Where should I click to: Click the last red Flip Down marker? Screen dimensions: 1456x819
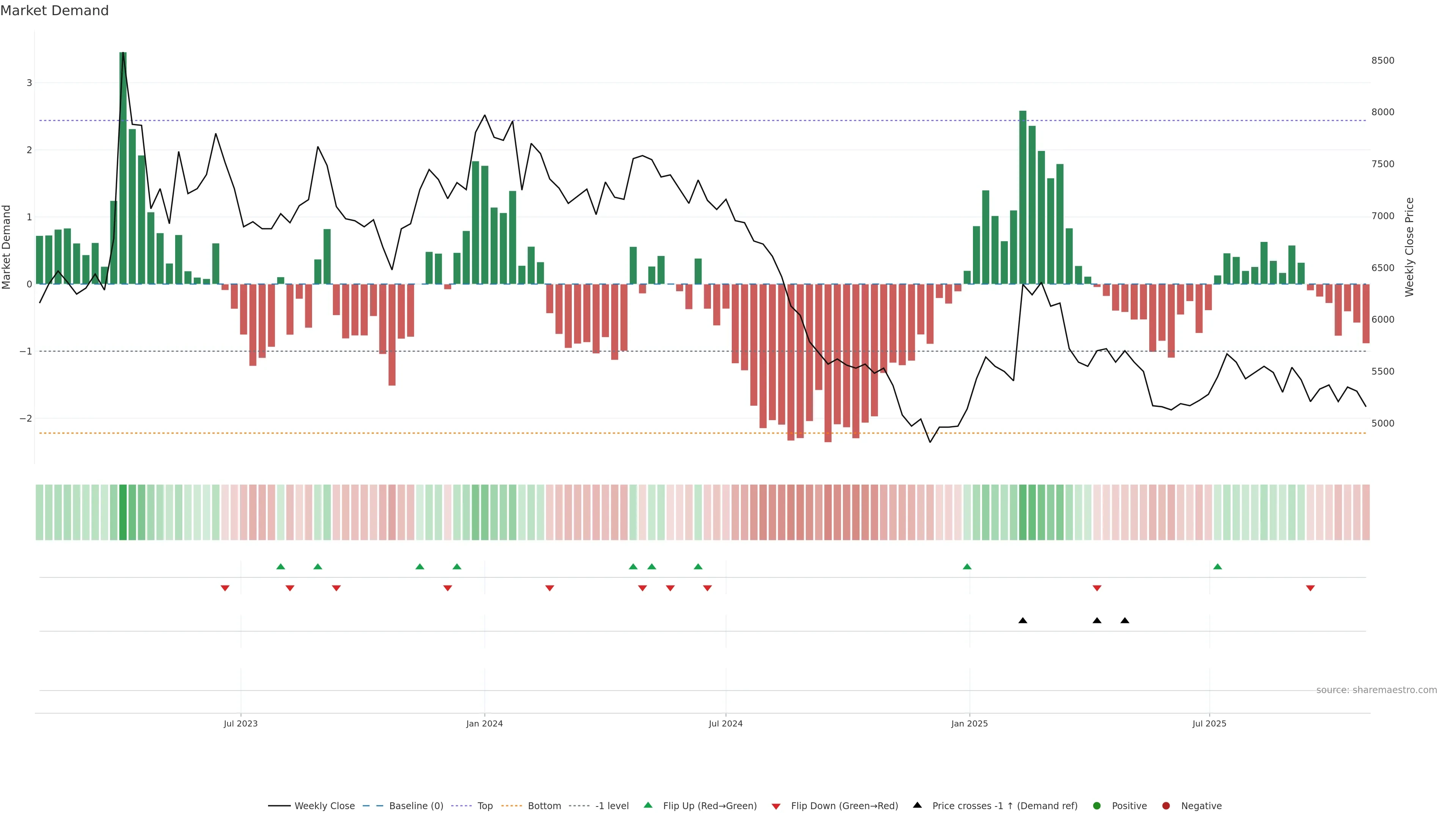tap(1310, 588)
